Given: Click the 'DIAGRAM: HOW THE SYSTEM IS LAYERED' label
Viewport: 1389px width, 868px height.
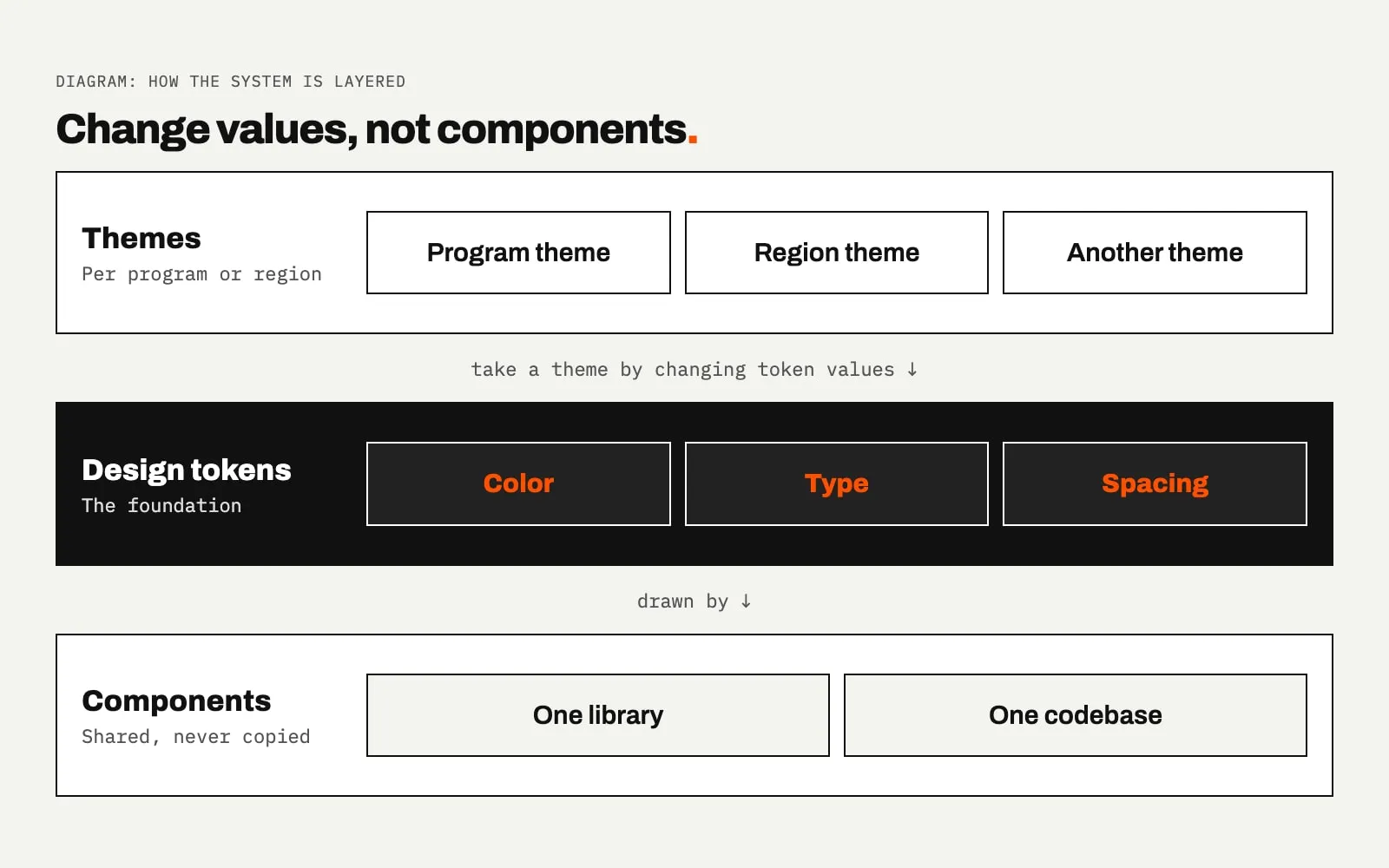Looking at the screenshot, I should tap(231, 82).
